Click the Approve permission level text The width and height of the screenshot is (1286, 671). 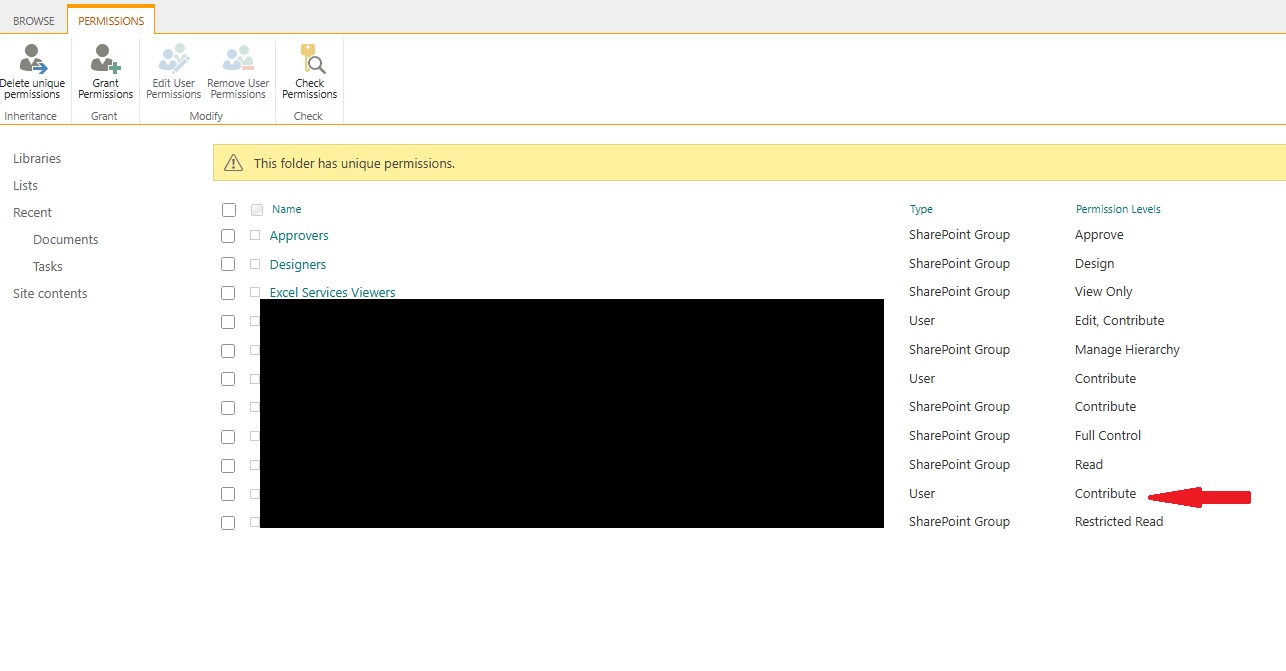(1099, 235)
